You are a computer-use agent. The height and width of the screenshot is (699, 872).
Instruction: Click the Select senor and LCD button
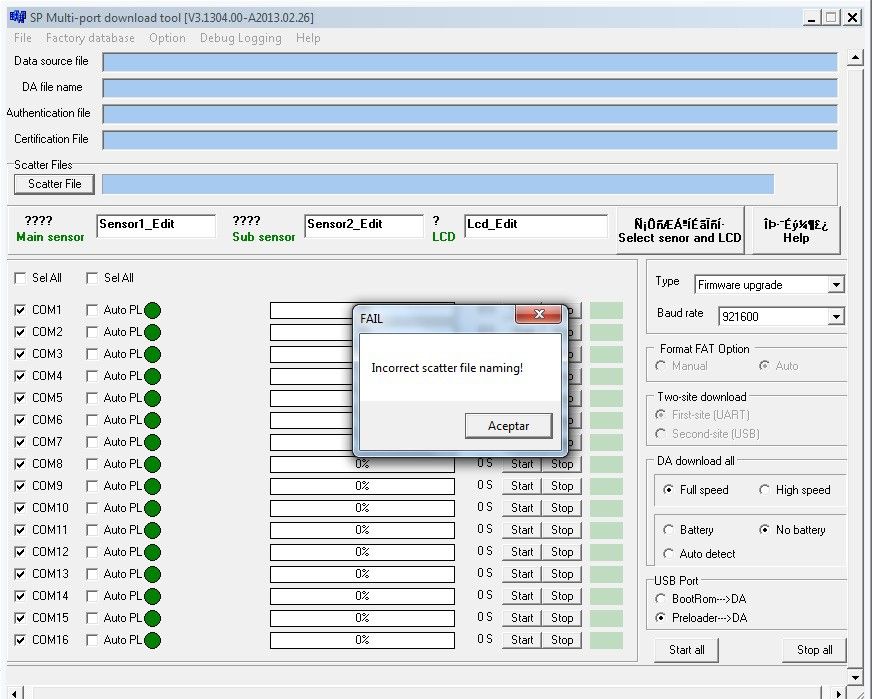tap(680, 231)
